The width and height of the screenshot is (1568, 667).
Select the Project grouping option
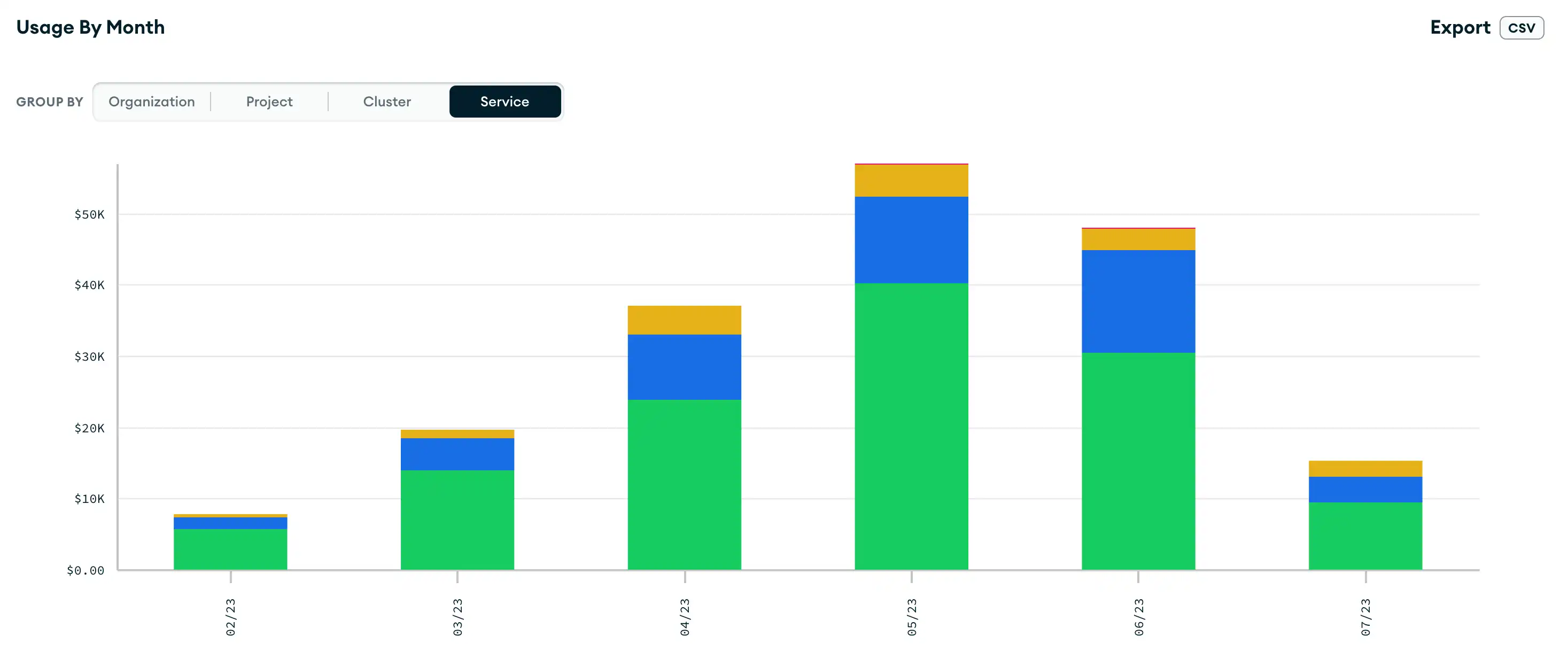tap(269, 100)
